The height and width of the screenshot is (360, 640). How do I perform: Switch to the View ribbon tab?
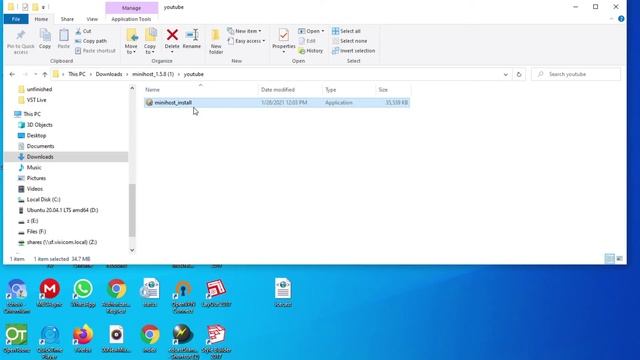point(92,19)
